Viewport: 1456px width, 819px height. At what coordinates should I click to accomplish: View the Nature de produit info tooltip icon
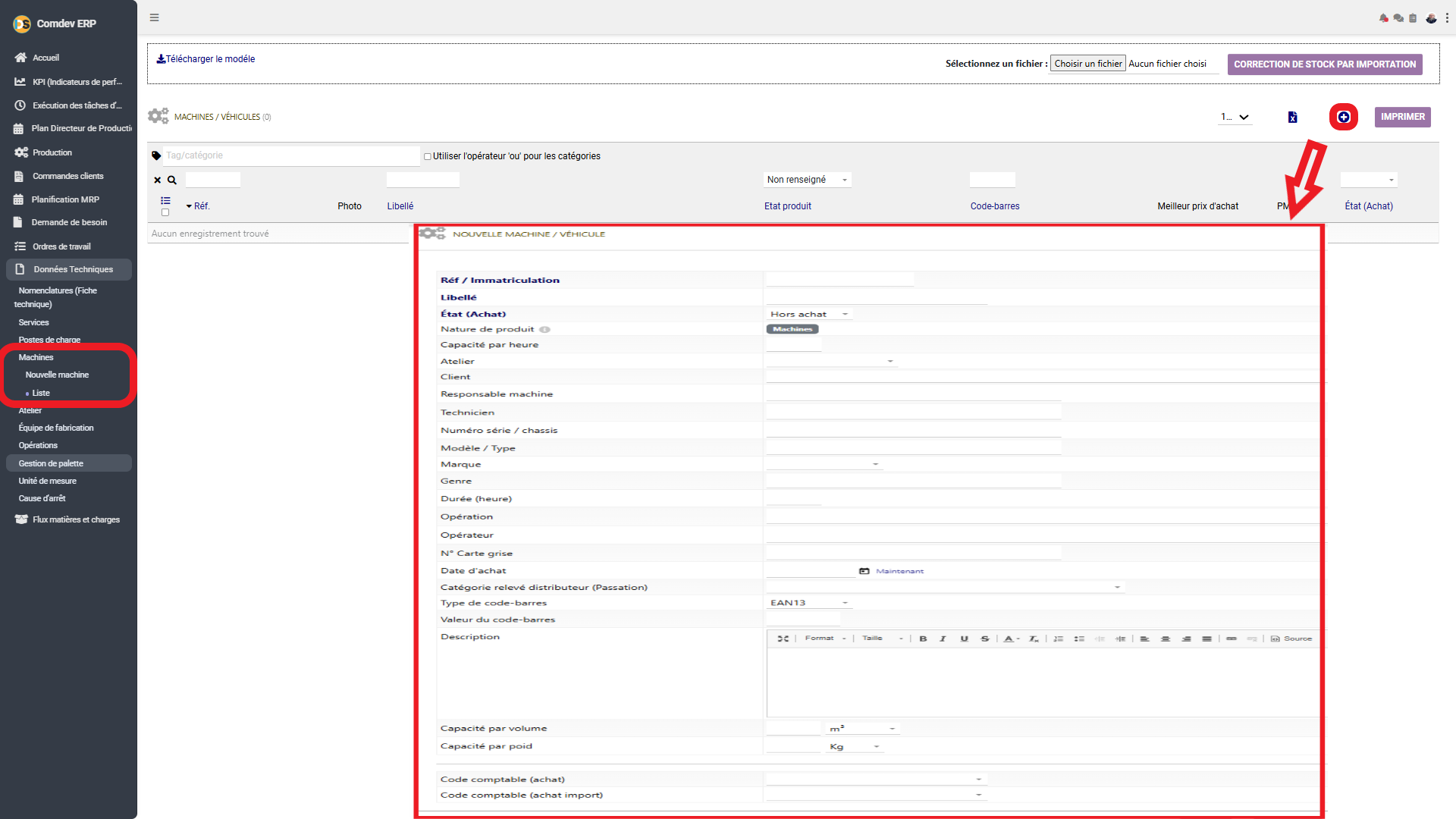(544, 329)
